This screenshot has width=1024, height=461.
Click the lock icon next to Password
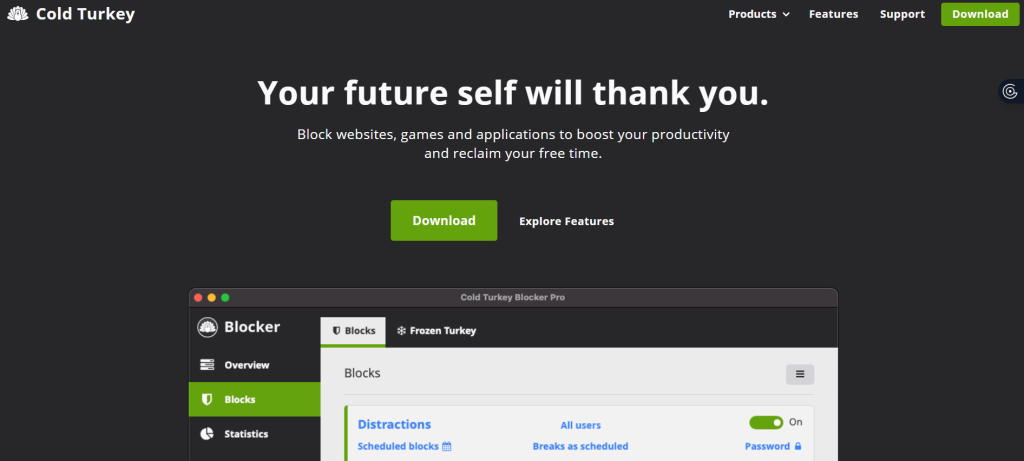pyautogui.click(x=797, y=447)
